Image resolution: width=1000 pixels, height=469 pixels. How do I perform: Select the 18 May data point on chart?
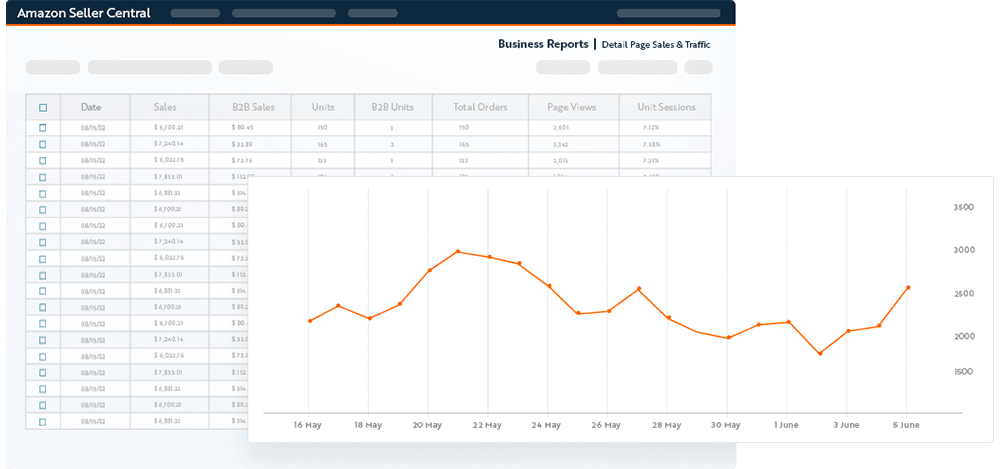tap(370, 318)
